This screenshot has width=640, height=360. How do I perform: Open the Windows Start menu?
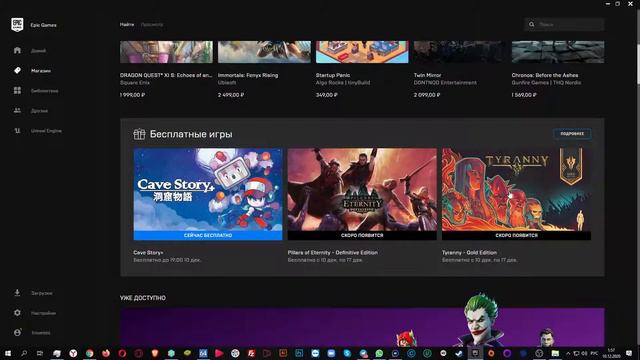tap(8, 353)
